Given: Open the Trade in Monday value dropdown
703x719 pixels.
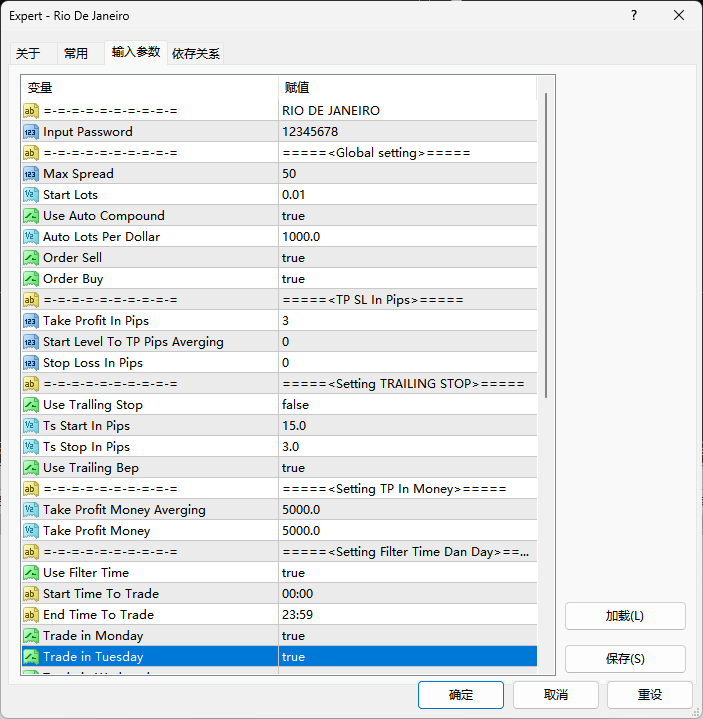Looking at the screenshot, I should pyautogui.click(x=407, y=636).
